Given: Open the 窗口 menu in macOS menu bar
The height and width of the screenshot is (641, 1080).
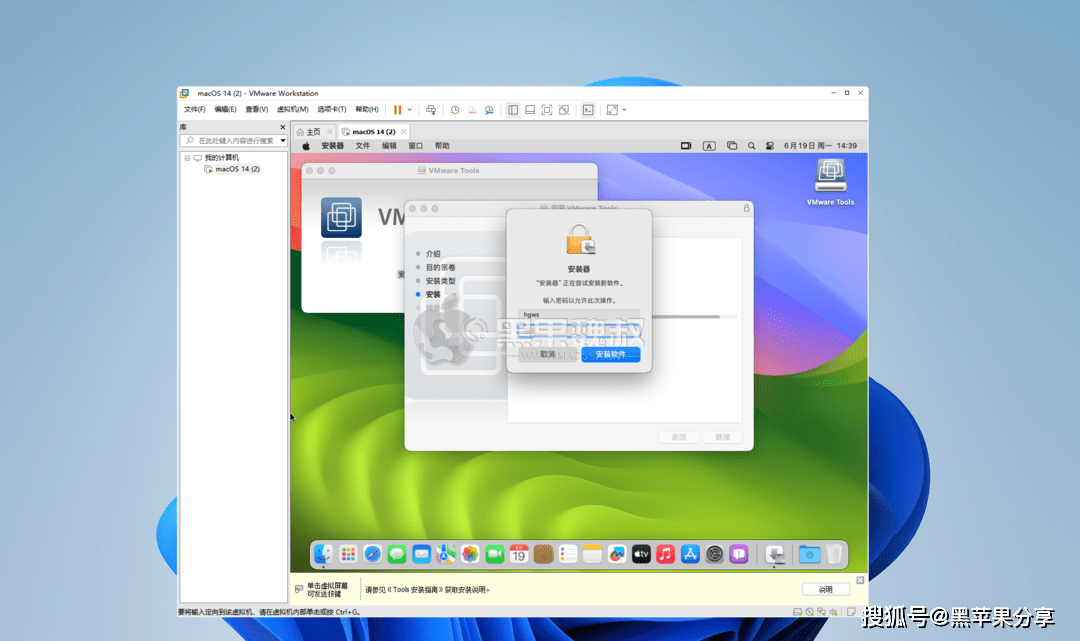Looking at the screenshot, I should point(415,146).
